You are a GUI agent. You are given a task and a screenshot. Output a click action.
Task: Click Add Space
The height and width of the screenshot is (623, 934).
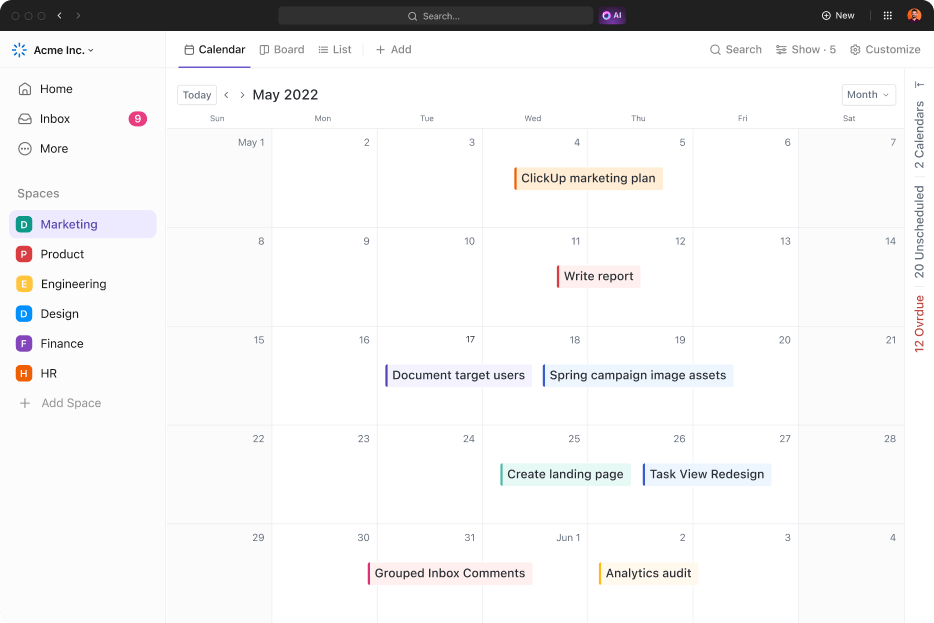pos(60,403)
